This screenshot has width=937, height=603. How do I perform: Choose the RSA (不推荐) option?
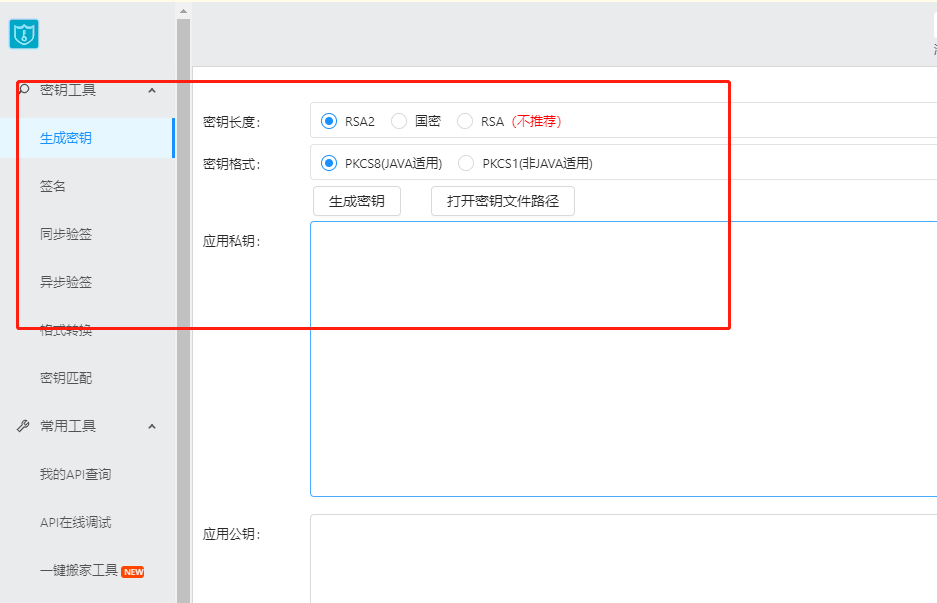point(464,120)
